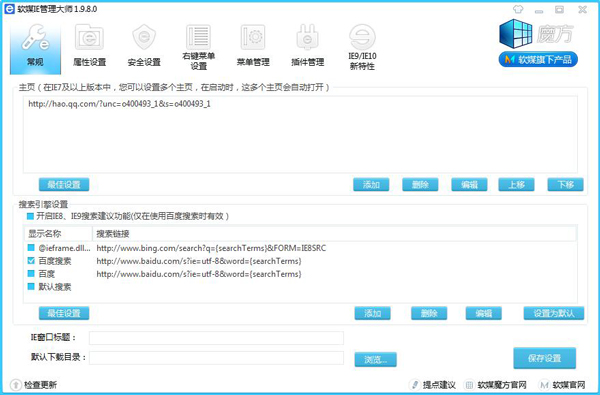This screenshot has height=395, width=600.
Task: Switch to 属性设置 tab
Action: point(89,46)
